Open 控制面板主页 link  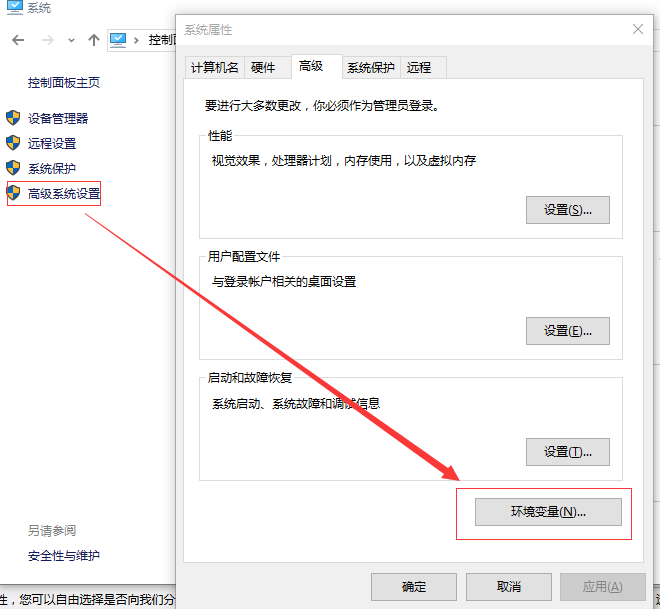click(64, 82)
